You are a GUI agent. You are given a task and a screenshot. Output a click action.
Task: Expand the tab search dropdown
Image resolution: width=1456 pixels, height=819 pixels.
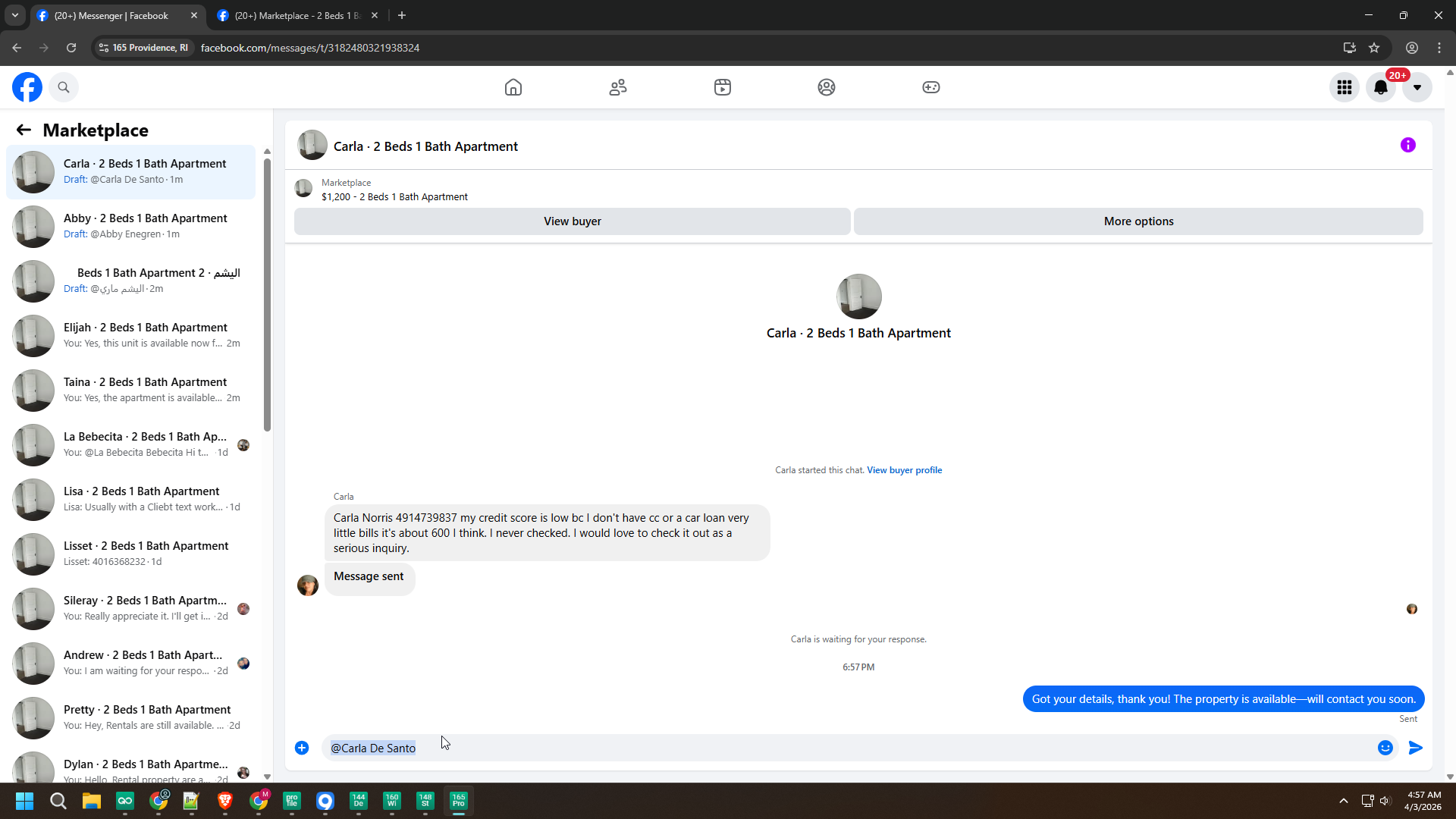(x=15, y=15)
